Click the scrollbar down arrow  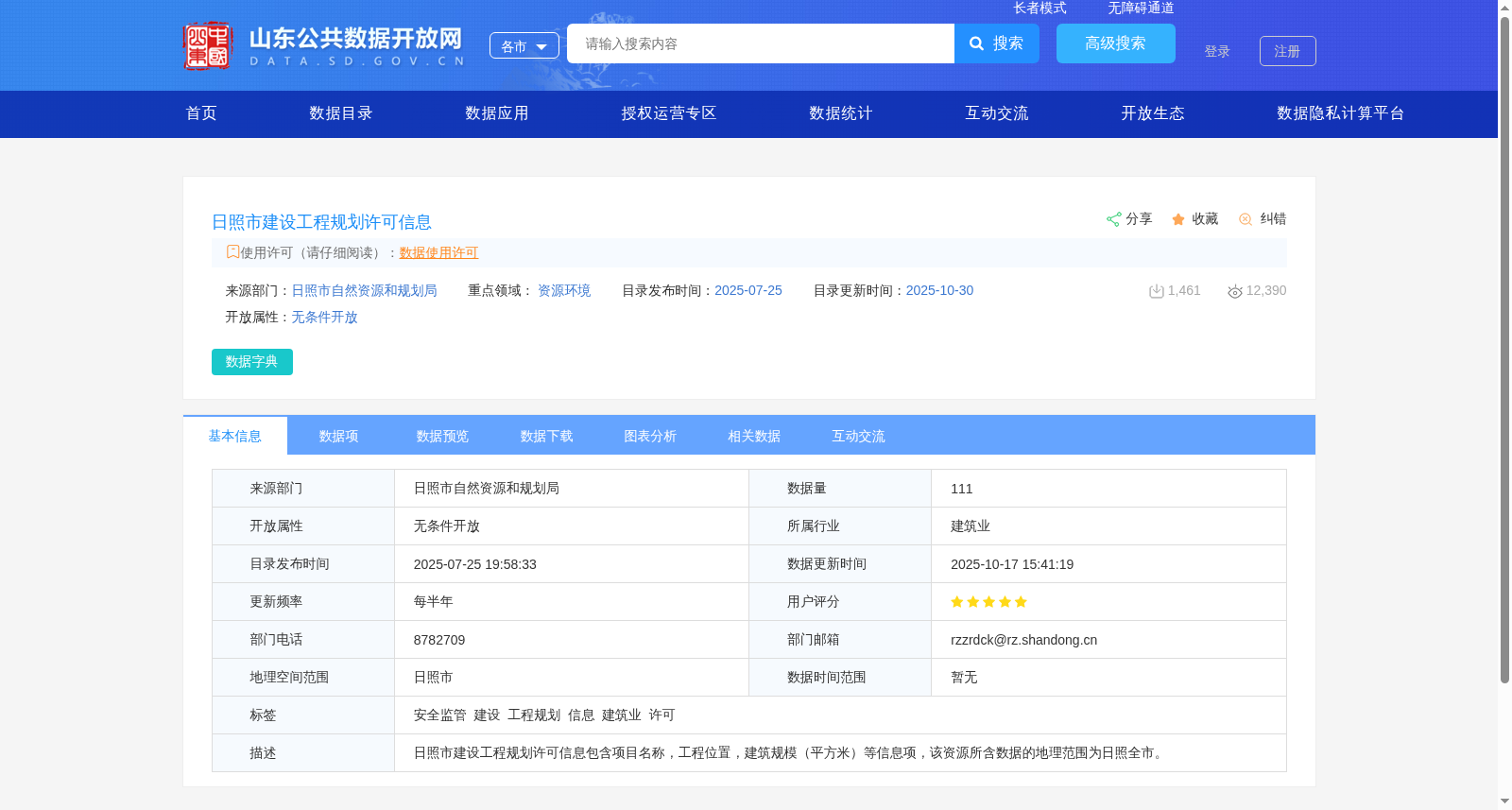1504,801
